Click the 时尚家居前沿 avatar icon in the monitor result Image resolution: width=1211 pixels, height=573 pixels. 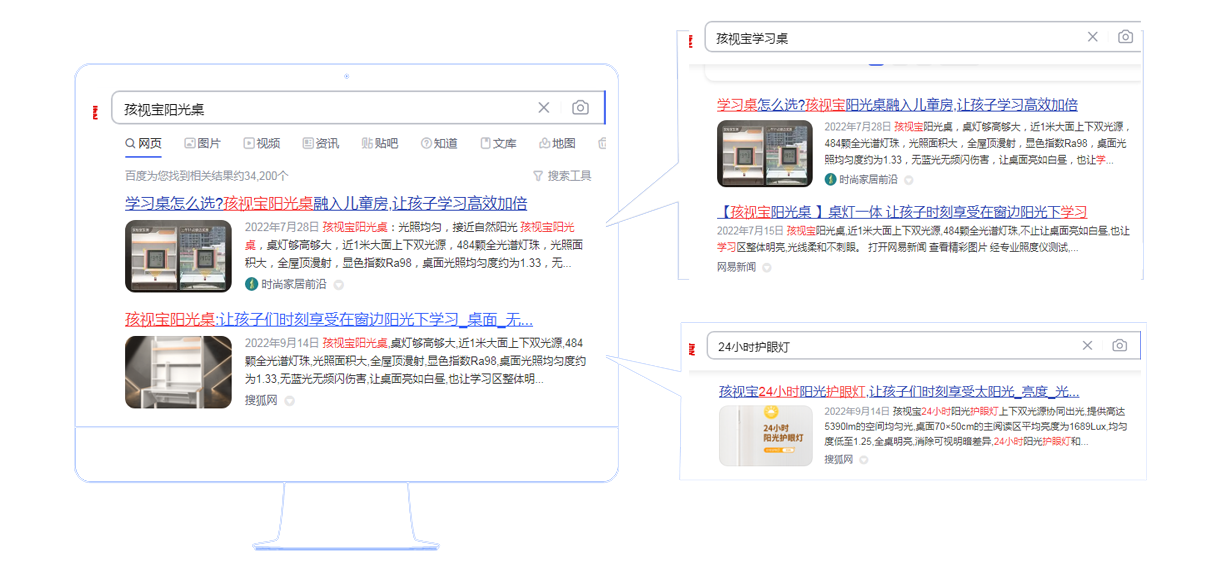(x=251, y=284)
